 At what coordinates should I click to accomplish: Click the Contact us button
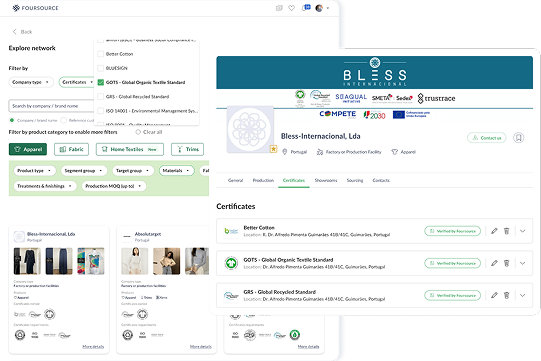(486, 138)
